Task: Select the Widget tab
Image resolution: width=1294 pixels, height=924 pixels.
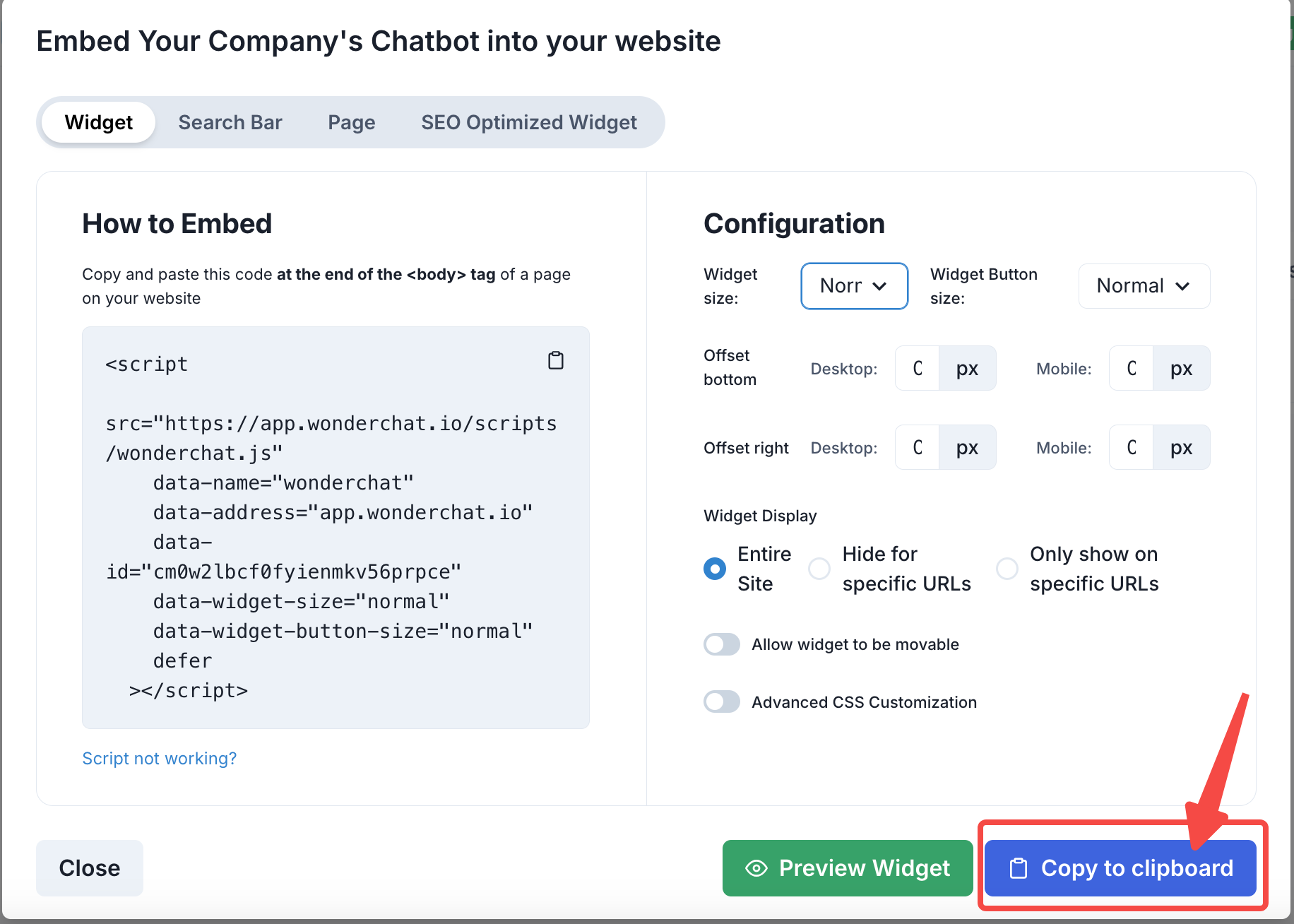Action: pos(99,122)
